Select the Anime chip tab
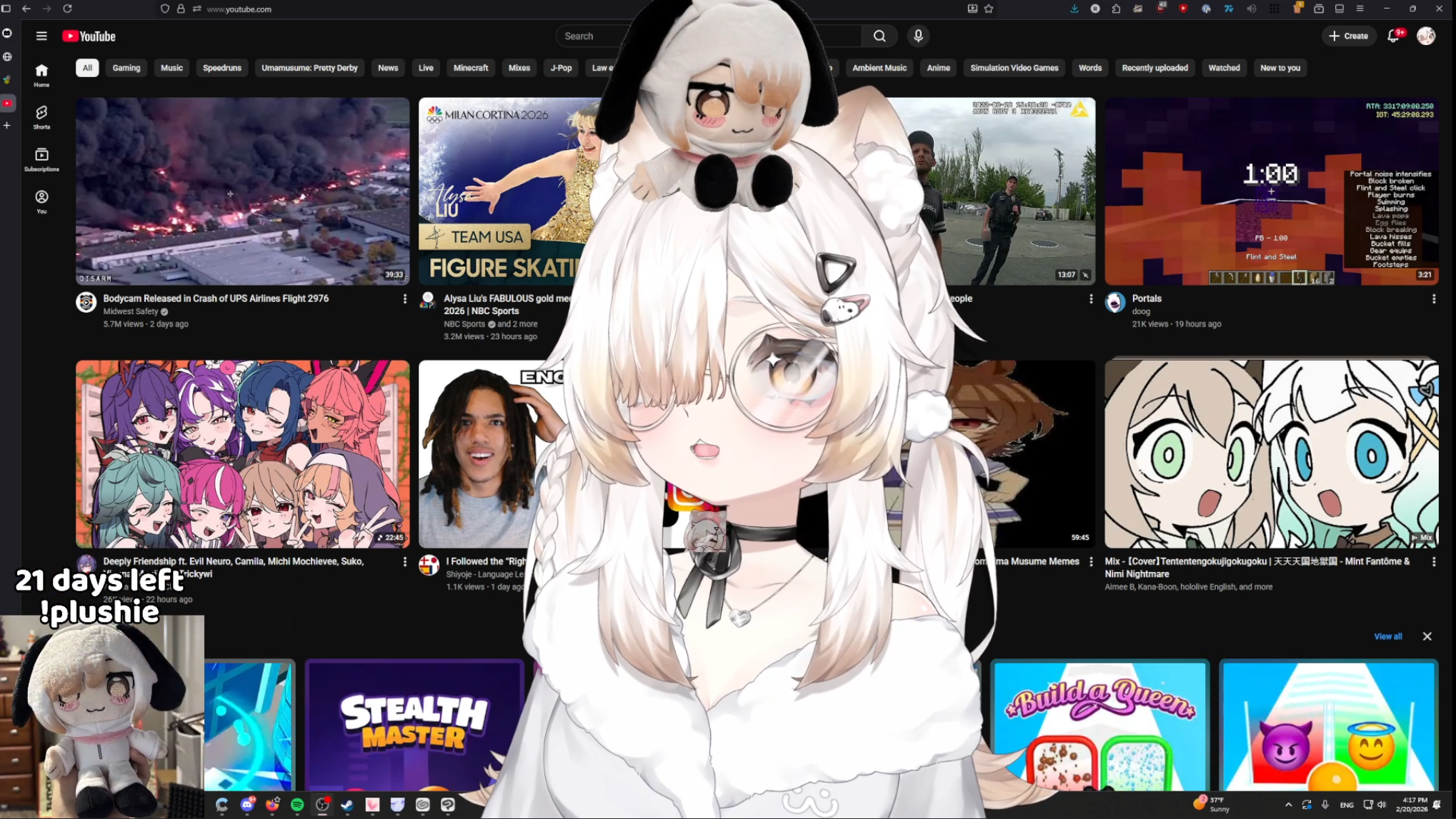This screenshot has height=819, width=1456. coord(938,68)
